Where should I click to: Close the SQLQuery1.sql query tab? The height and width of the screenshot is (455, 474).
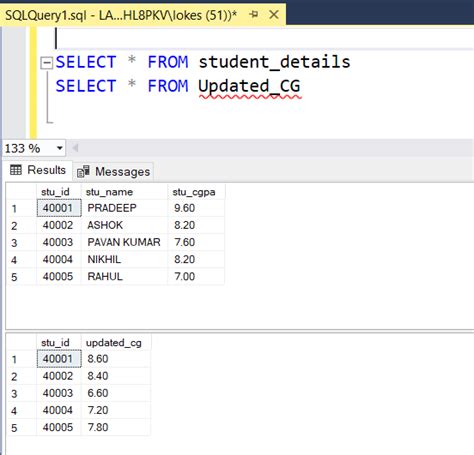pyautogui.click(x=274, y=14)
